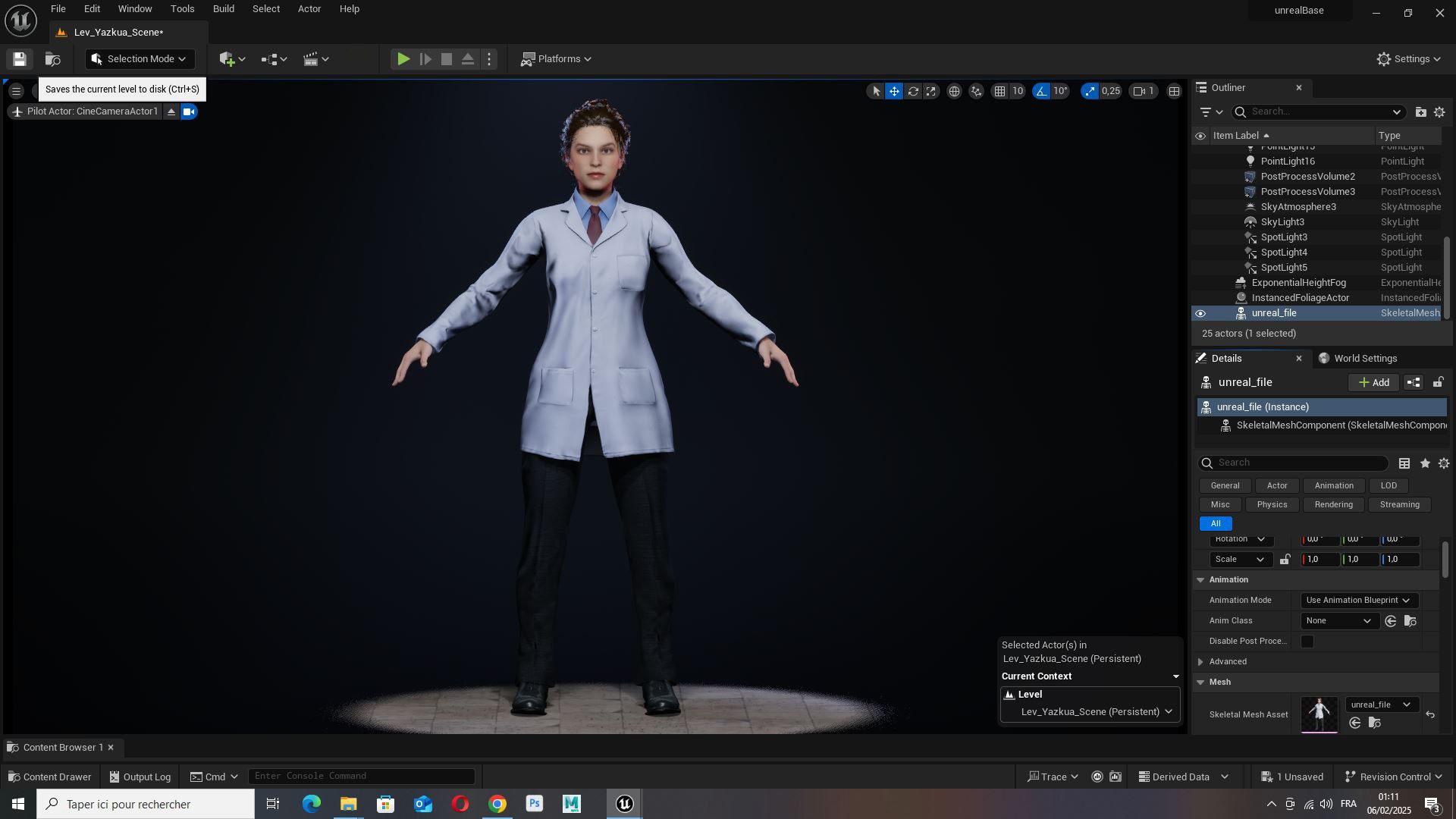Toggle surface snapping icon in viewport
Screen dimensions: 1456x819
977,91
